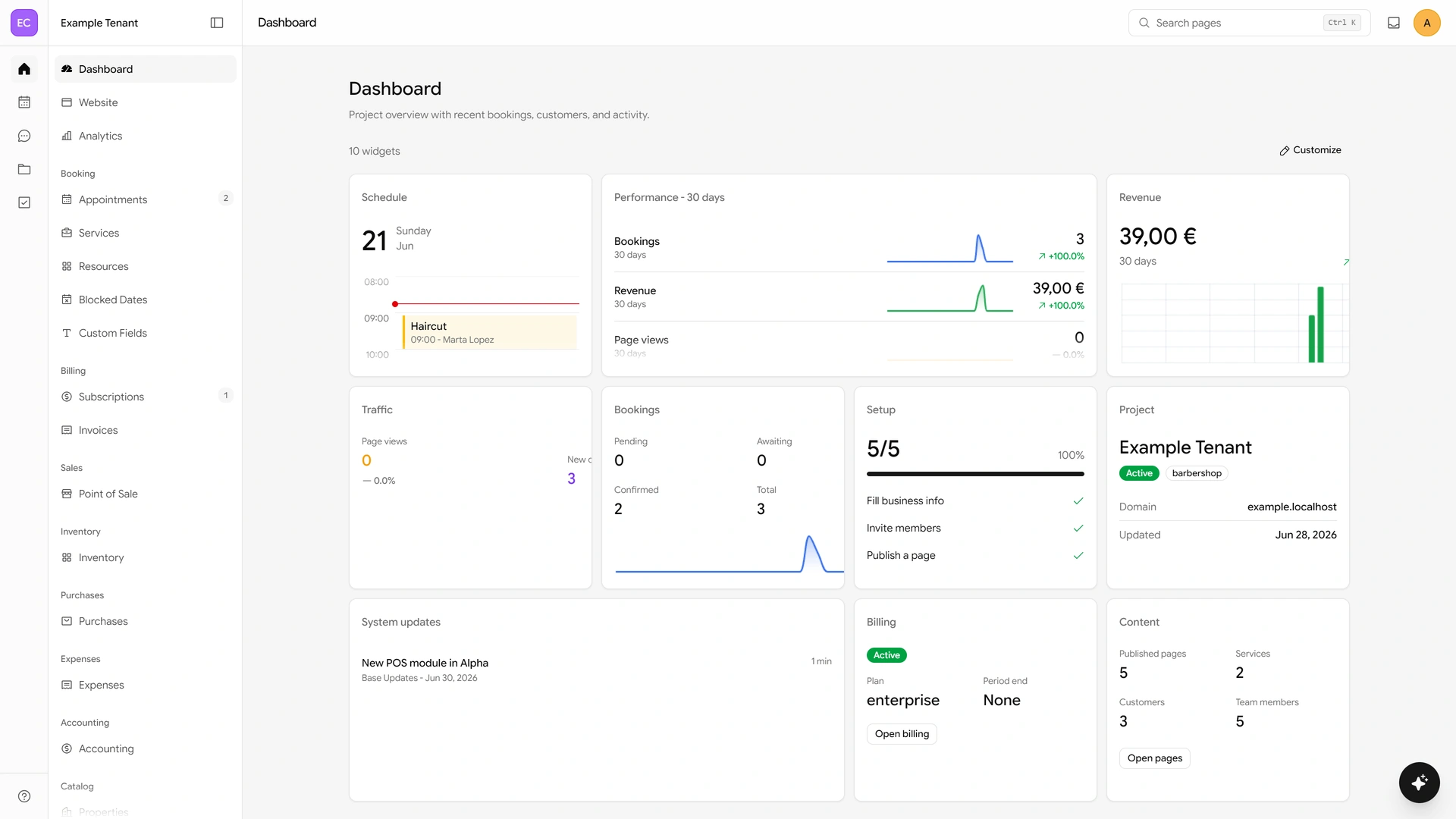Click the Analytics bar chart icon

point(67,136)
